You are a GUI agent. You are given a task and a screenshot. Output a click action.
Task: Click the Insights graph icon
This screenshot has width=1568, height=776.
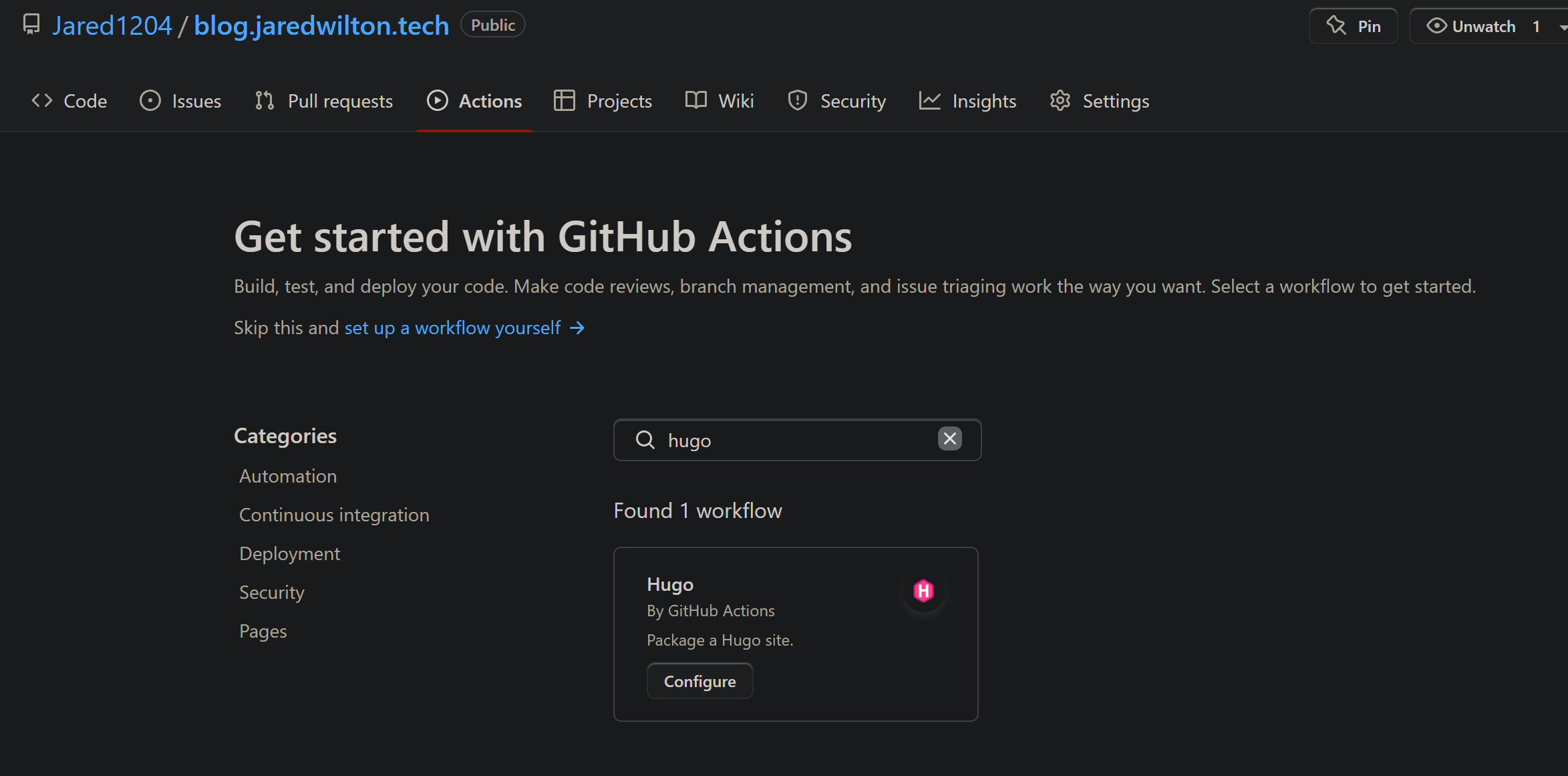(x=930, y=100)
